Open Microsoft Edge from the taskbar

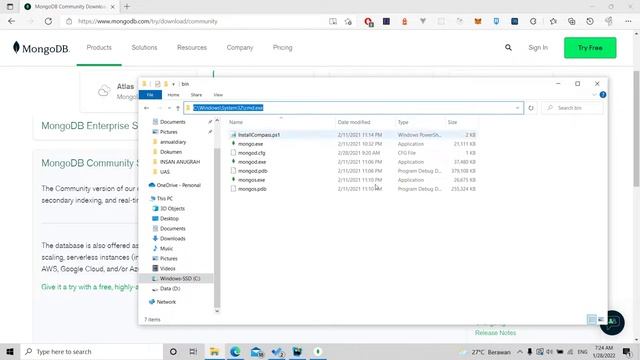(235, 351)
